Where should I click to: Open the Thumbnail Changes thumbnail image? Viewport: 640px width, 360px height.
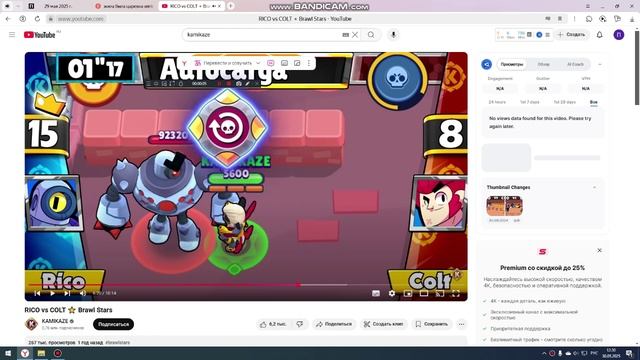click(504, 206)
